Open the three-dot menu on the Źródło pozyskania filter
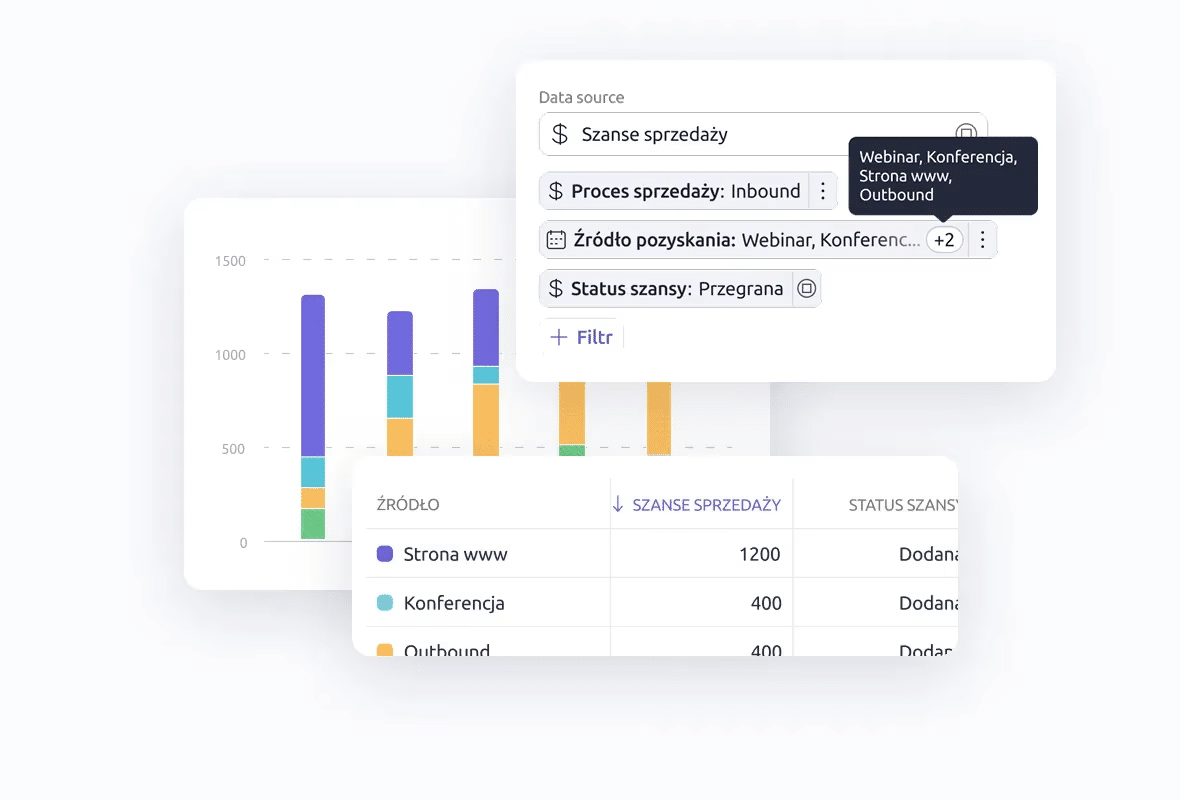1180x800 pixels. tap(982, 240)
